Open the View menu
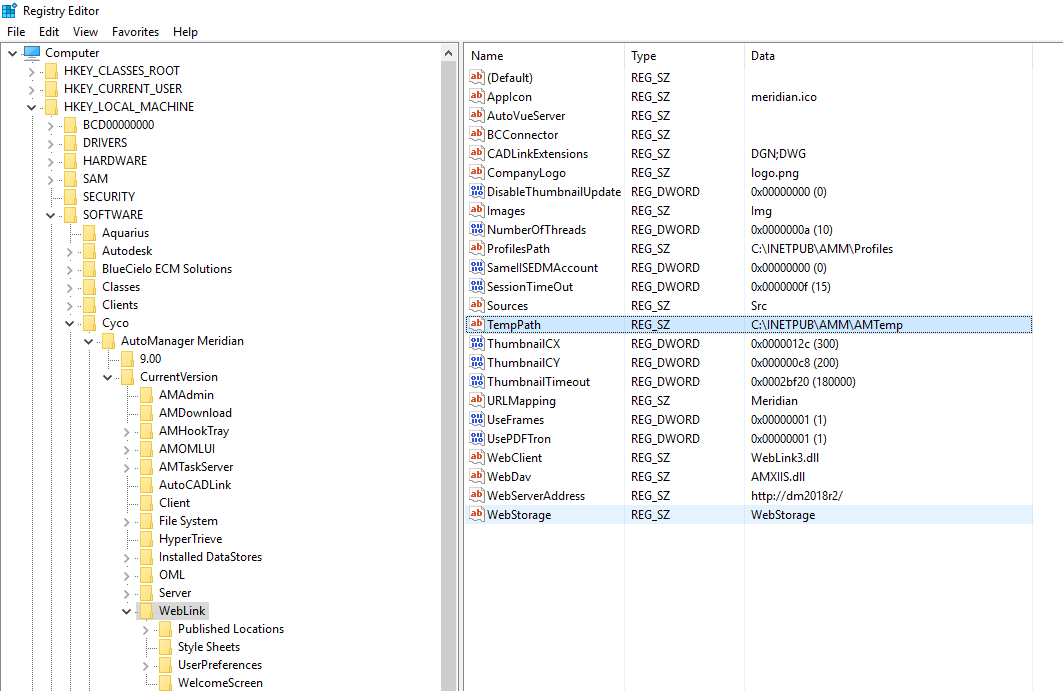 (85, 32)
